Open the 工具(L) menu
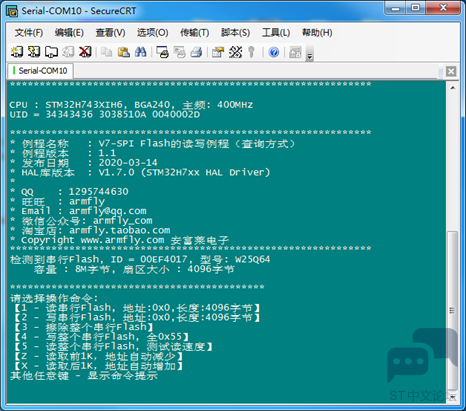This screenshot has width=466, height=411. [x=276, y=33]
